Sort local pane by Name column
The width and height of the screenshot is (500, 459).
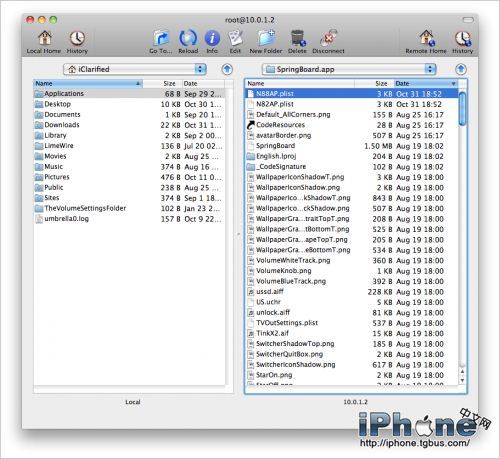(88, 83)
